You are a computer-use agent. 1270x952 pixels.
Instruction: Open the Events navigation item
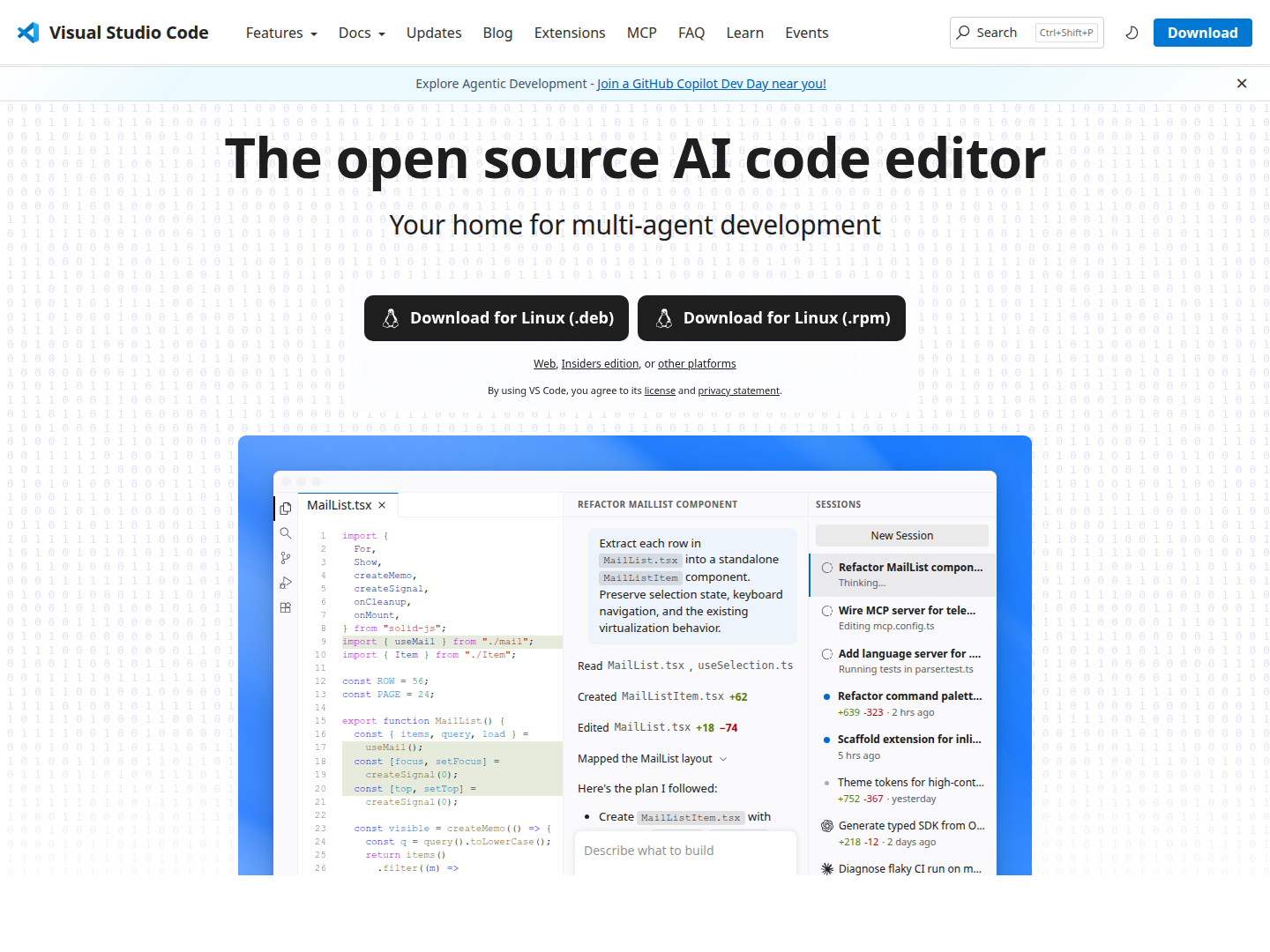click(807, 33)
